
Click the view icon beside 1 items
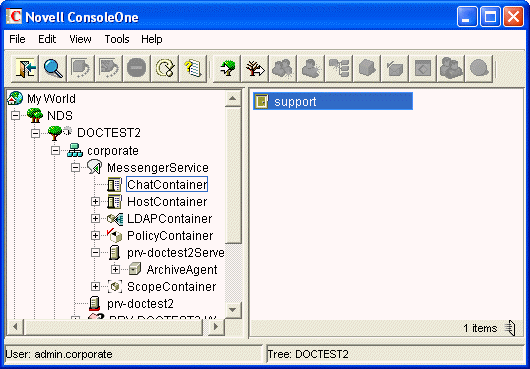pyautogui.click(x=510, y=328)
